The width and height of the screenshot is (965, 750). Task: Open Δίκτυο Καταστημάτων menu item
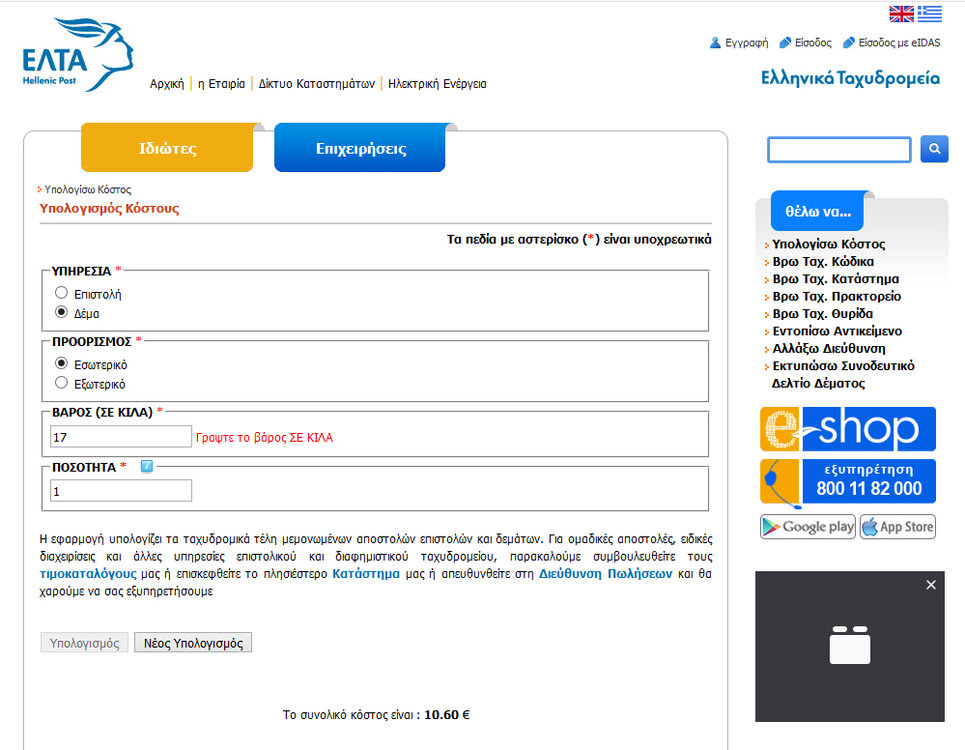[316, 84]
